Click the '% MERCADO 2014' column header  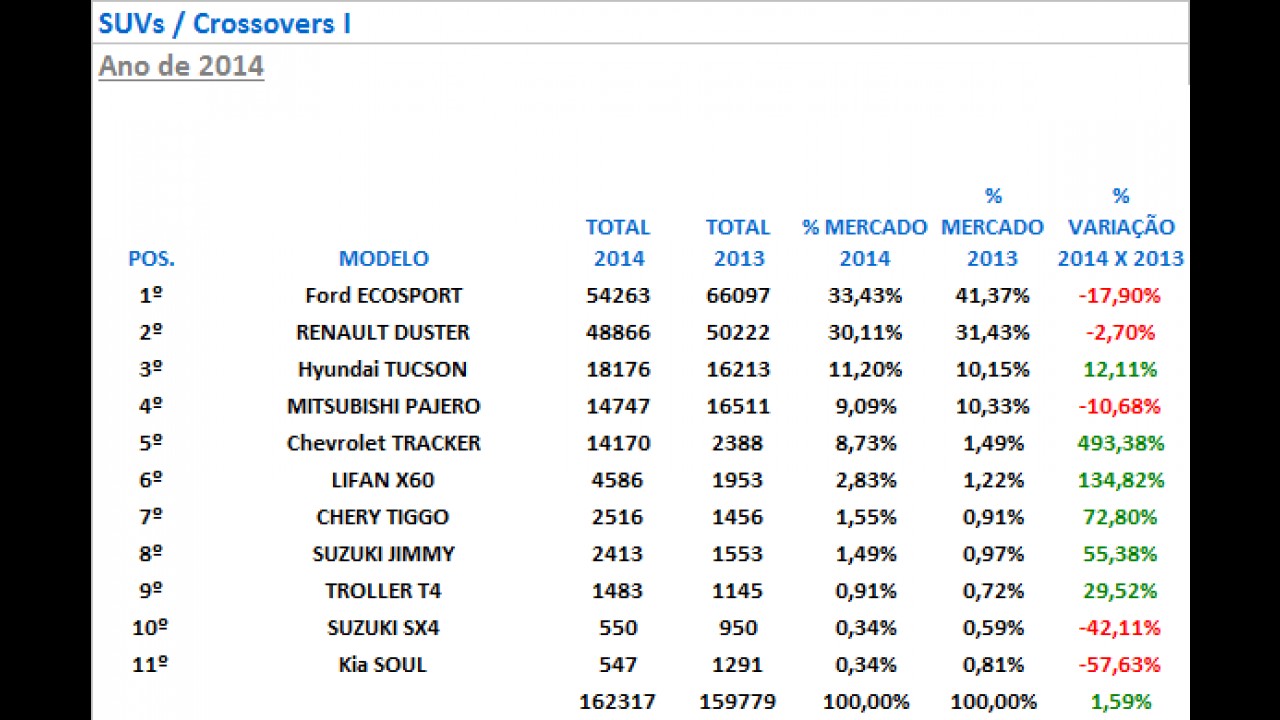pyautogui.click(x=865, y=243)
